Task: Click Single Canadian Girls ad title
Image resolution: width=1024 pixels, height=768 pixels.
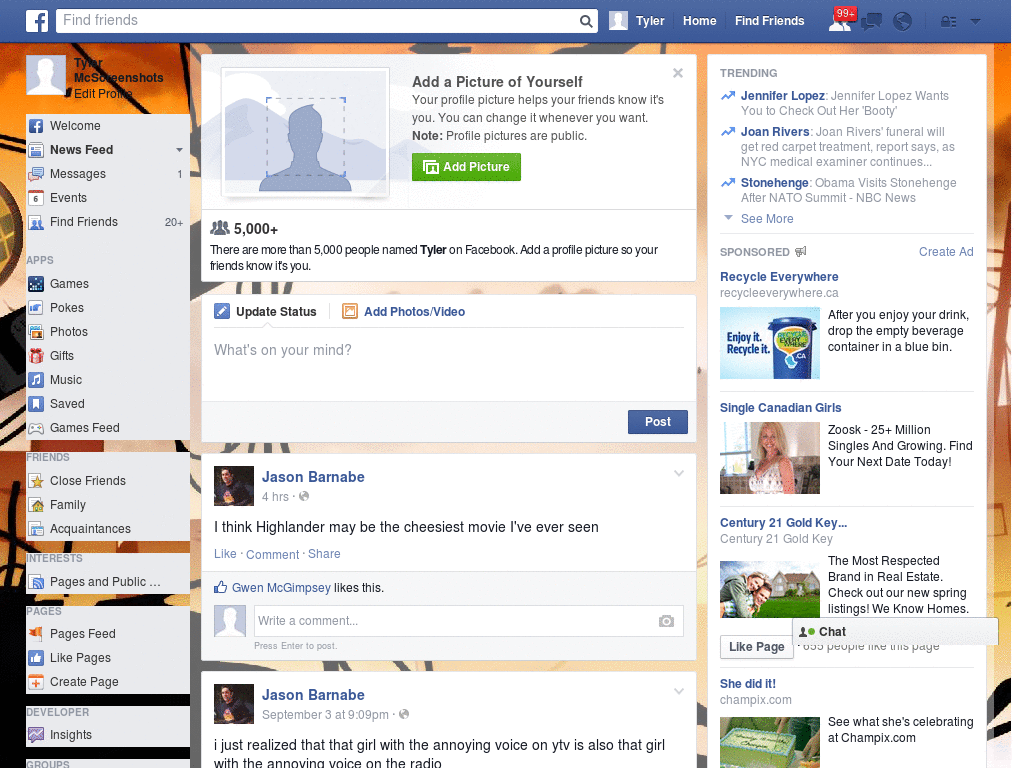Action: pos(780,408)
